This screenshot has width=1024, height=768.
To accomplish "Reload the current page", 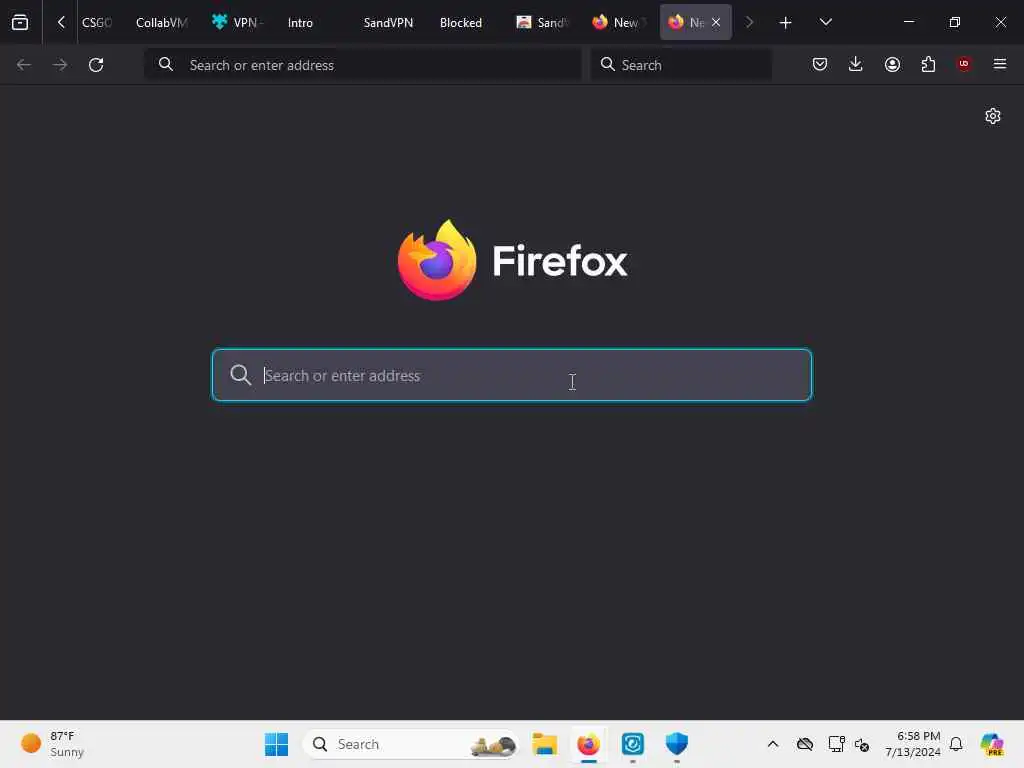I will [96, 65].
